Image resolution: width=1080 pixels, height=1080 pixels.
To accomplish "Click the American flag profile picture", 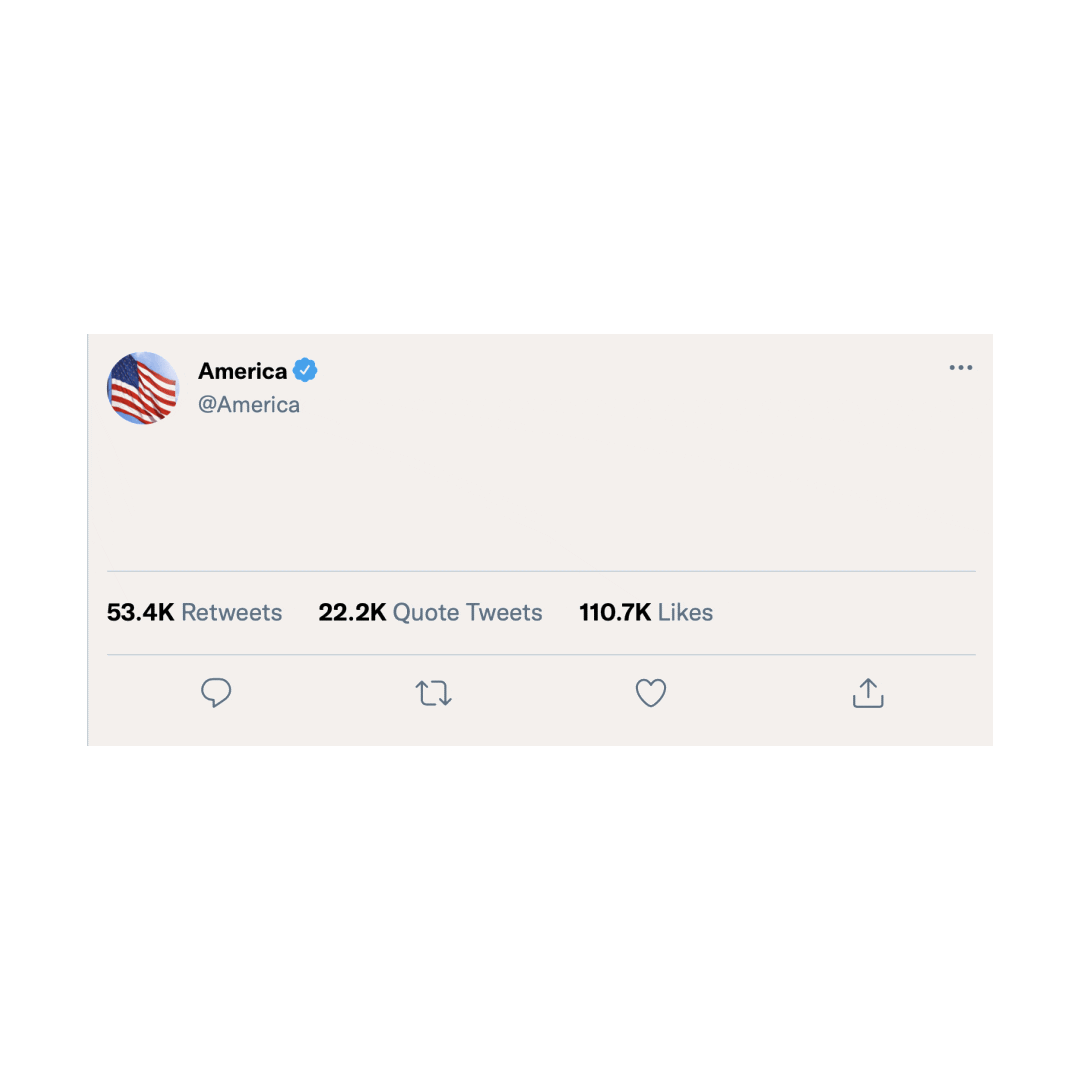I will tap(143, 388).
